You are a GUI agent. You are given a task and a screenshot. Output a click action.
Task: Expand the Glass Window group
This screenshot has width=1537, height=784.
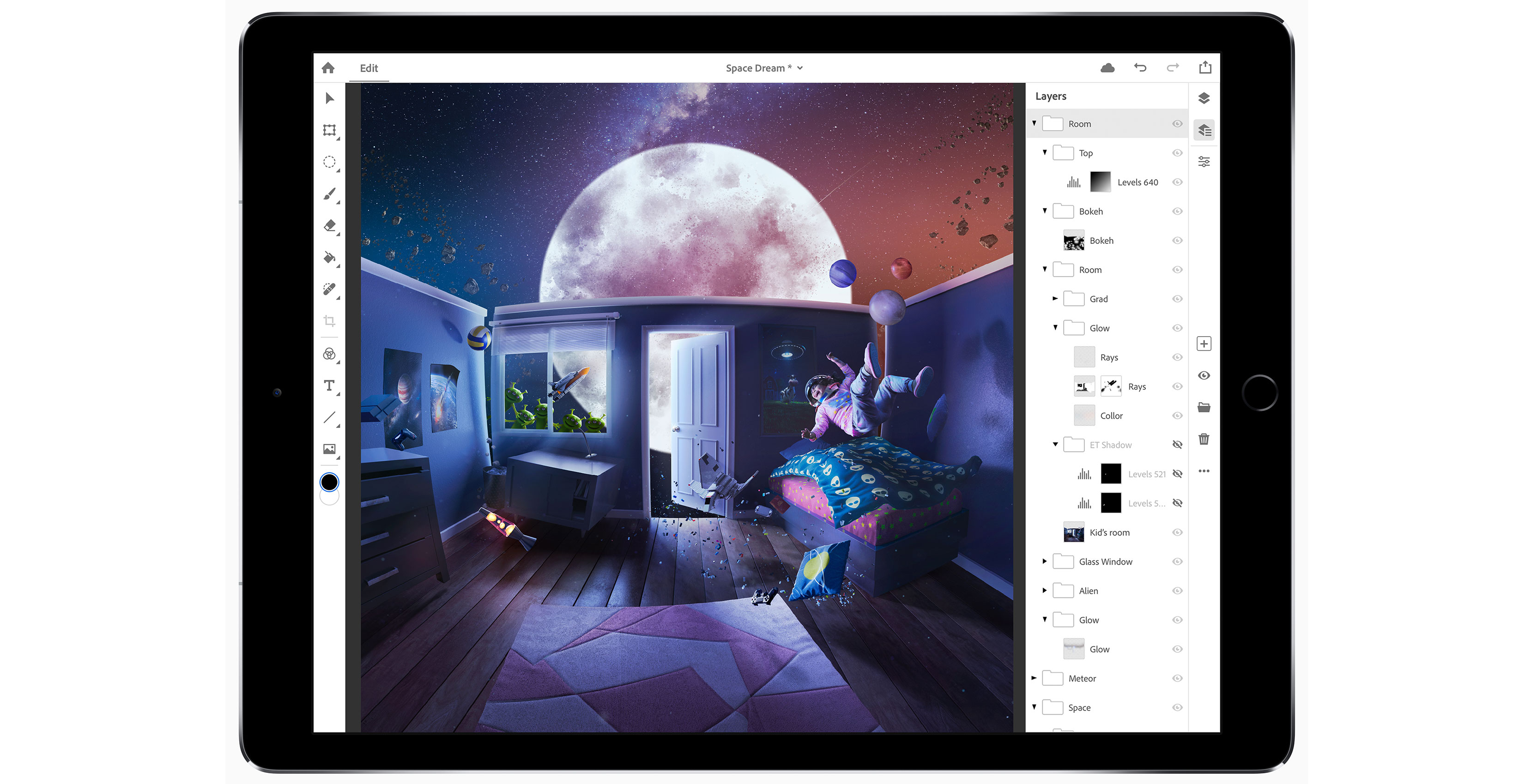click(1045, 561)
